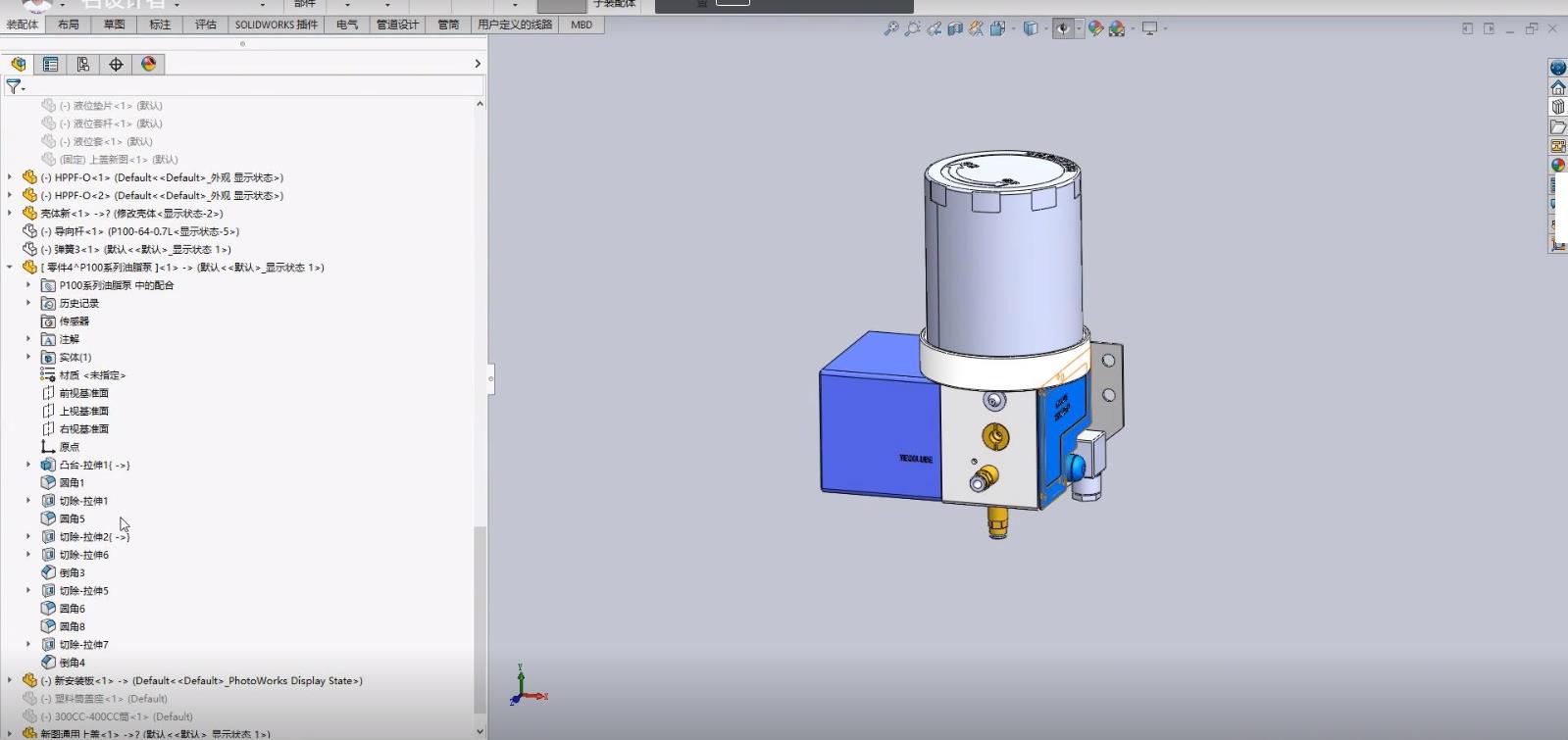
Task: Click the Apply Scene icon
Action: click(1117, 28)
